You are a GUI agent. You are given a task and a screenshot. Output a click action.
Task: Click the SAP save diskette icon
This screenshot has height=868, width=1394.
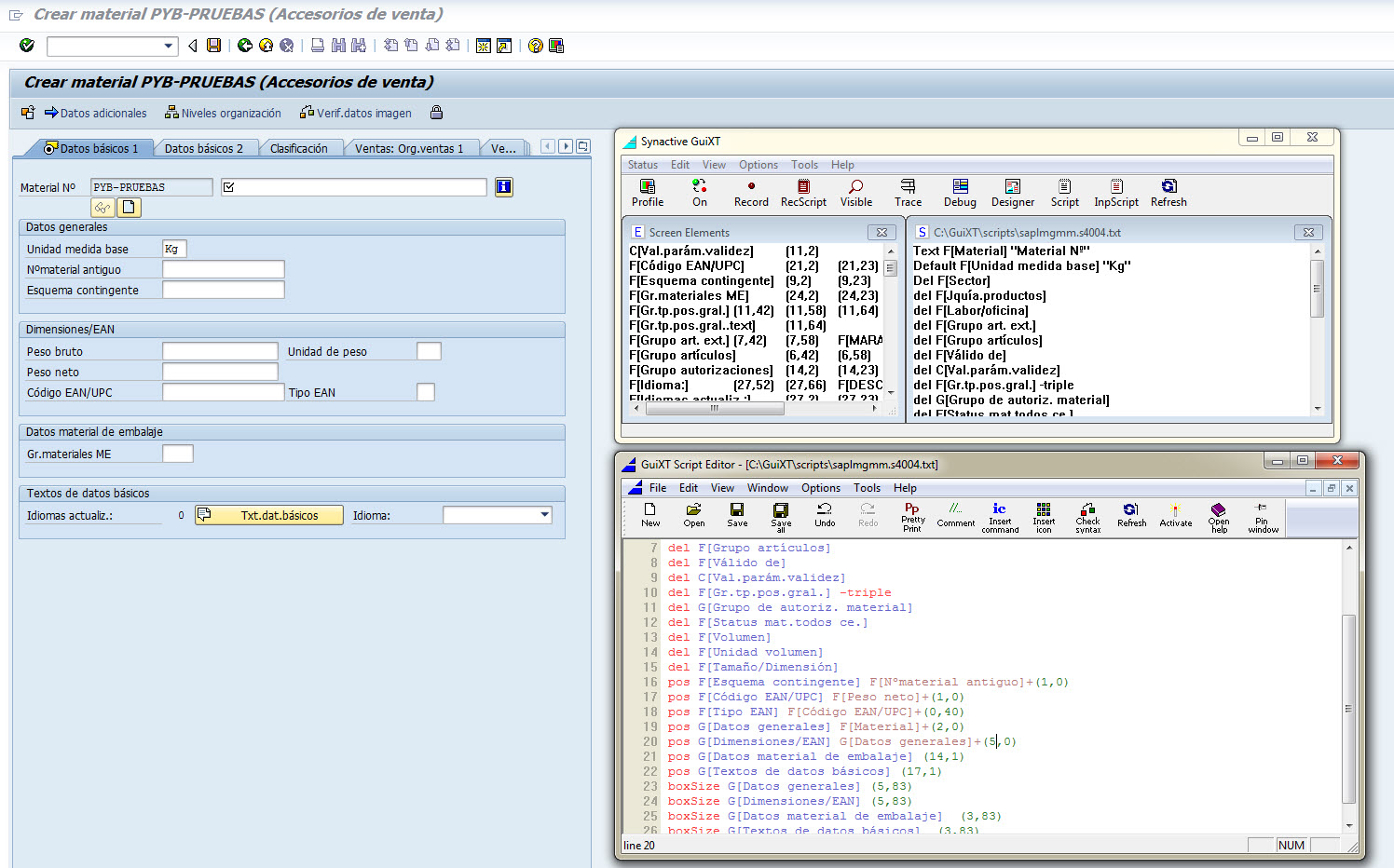[214, 46]
